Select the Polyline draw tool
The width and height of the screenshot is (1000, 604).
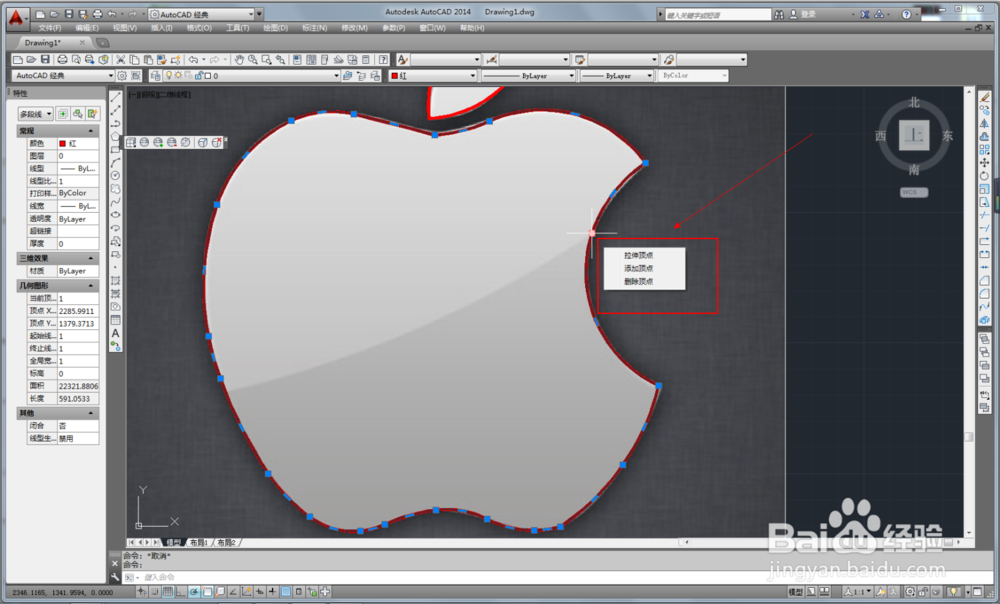point(115,123)
